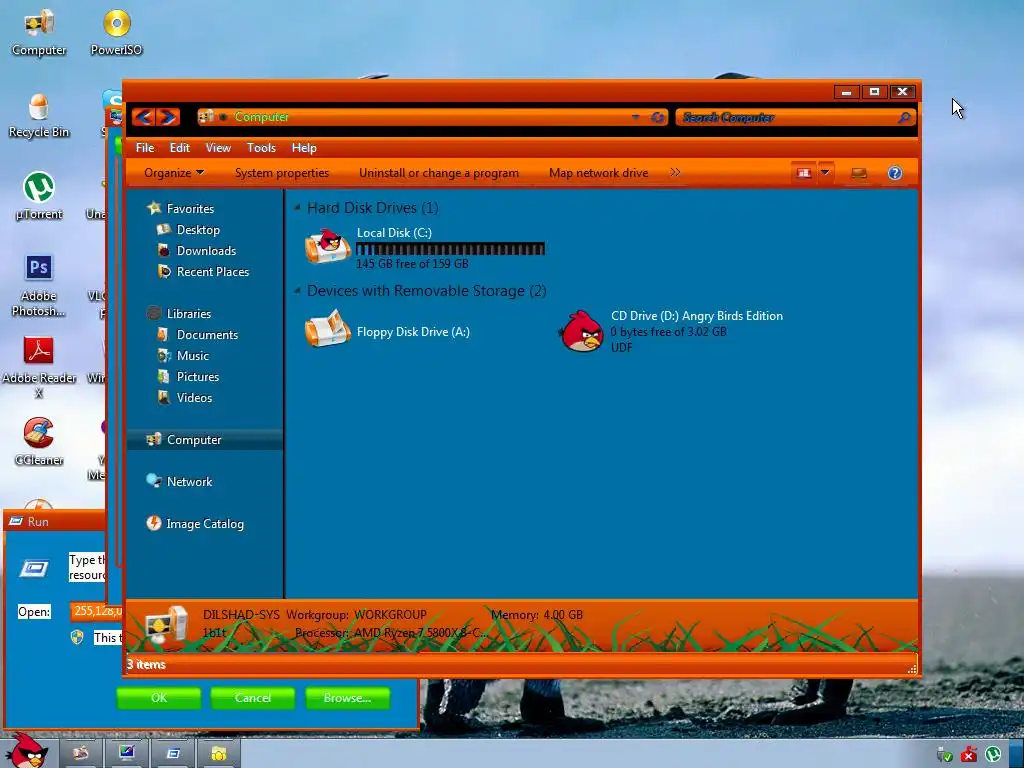Click Uninstall or change a program
The image size is (1024, 768).
(x=439, y=173)
